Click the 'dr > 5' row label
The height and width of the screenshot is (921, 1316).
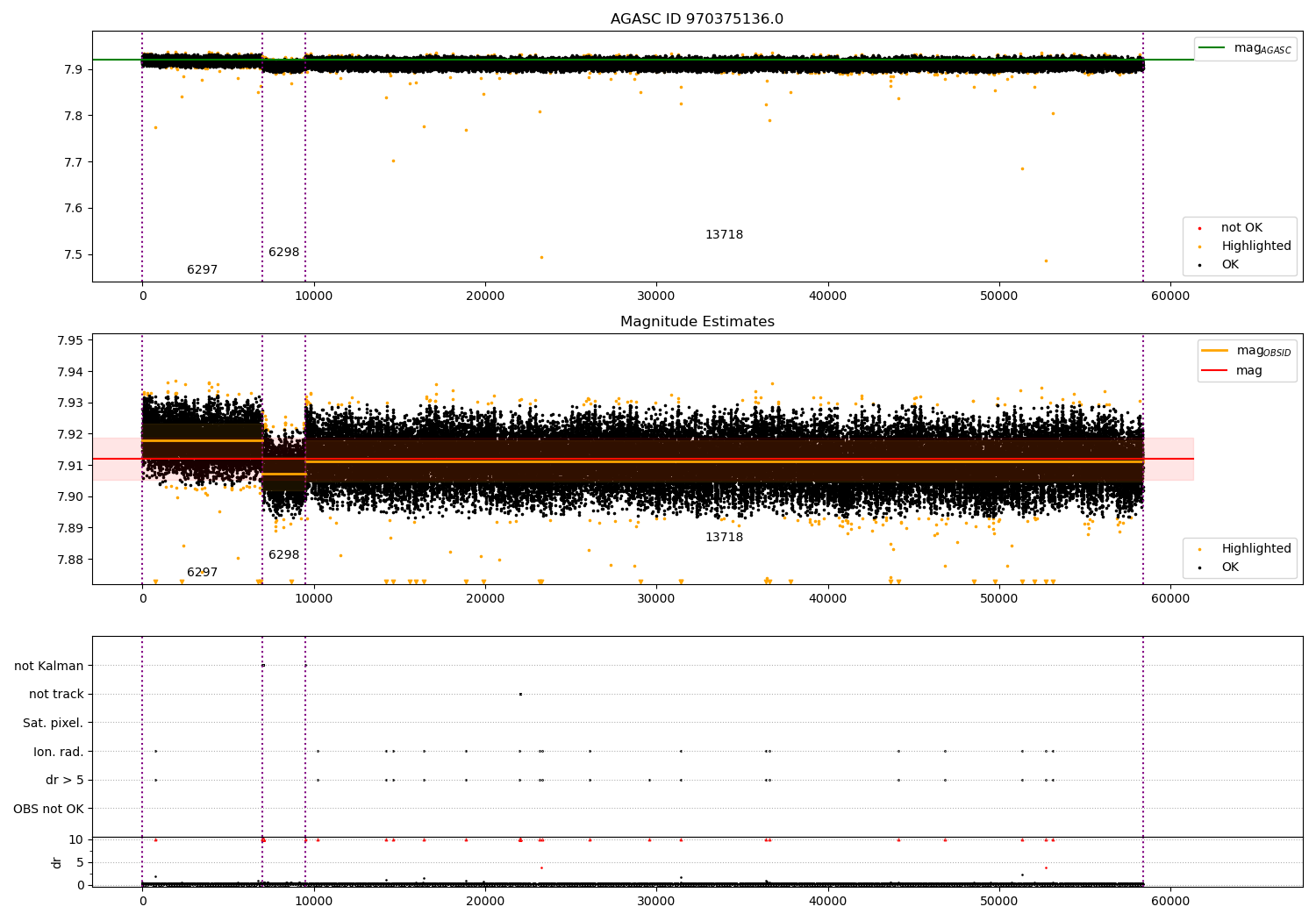(x=65, y=780)
